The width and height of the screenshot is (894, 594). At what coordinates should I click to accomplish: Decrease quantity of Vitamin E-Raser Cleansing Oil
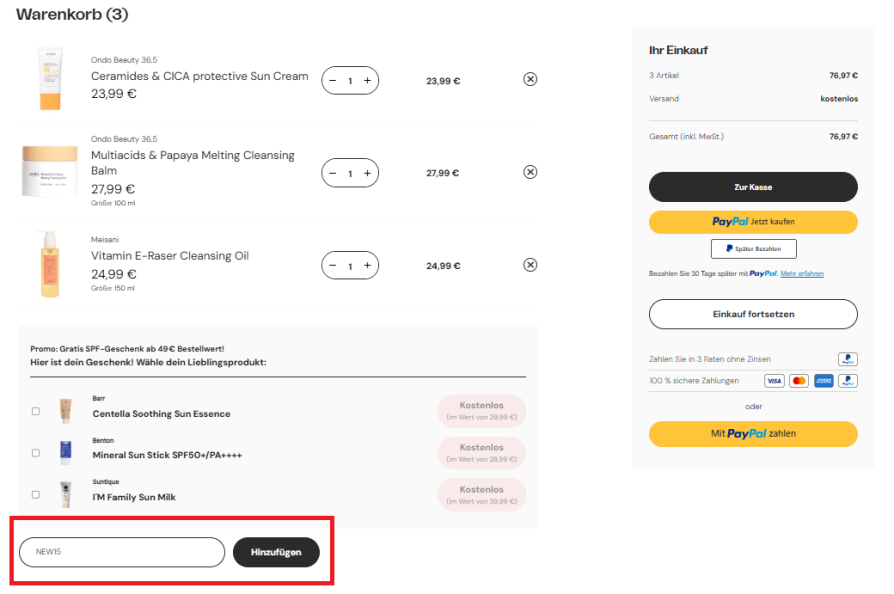pos(333,266)
